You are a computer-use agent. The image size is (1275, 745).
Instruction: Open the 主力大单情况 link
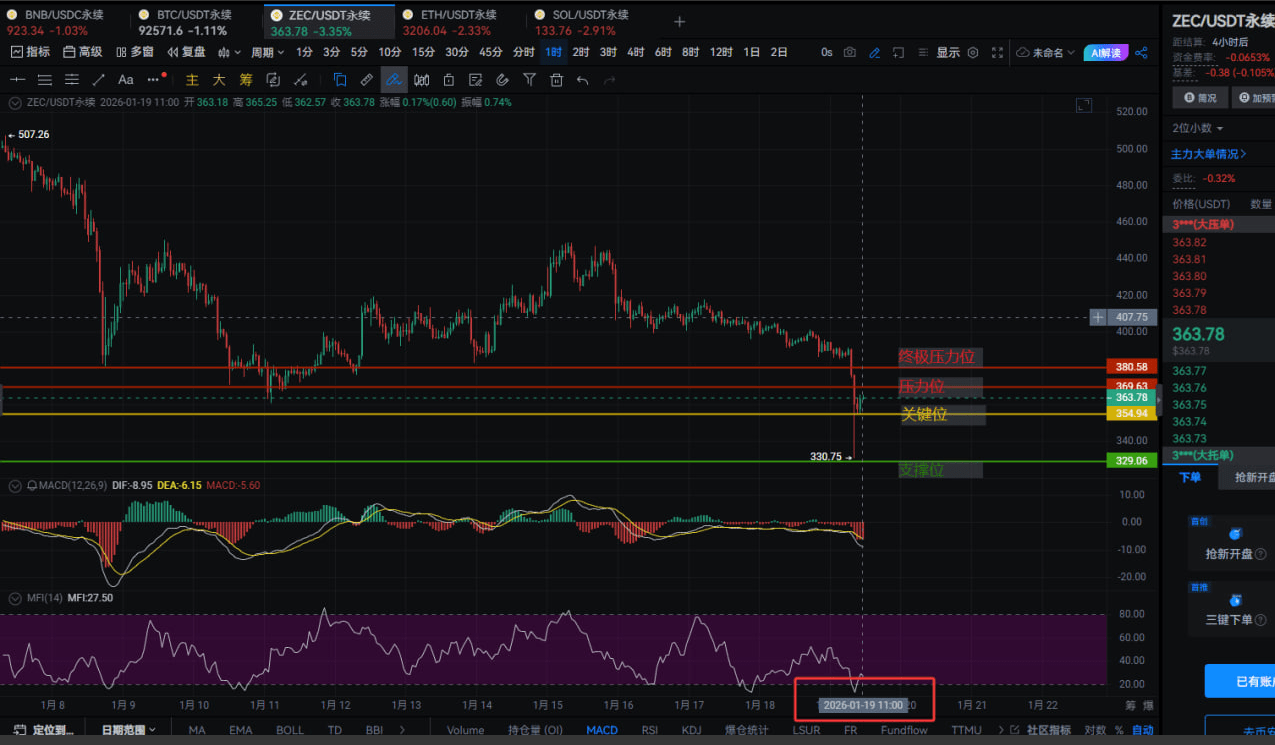click(x=1209, y=154)
